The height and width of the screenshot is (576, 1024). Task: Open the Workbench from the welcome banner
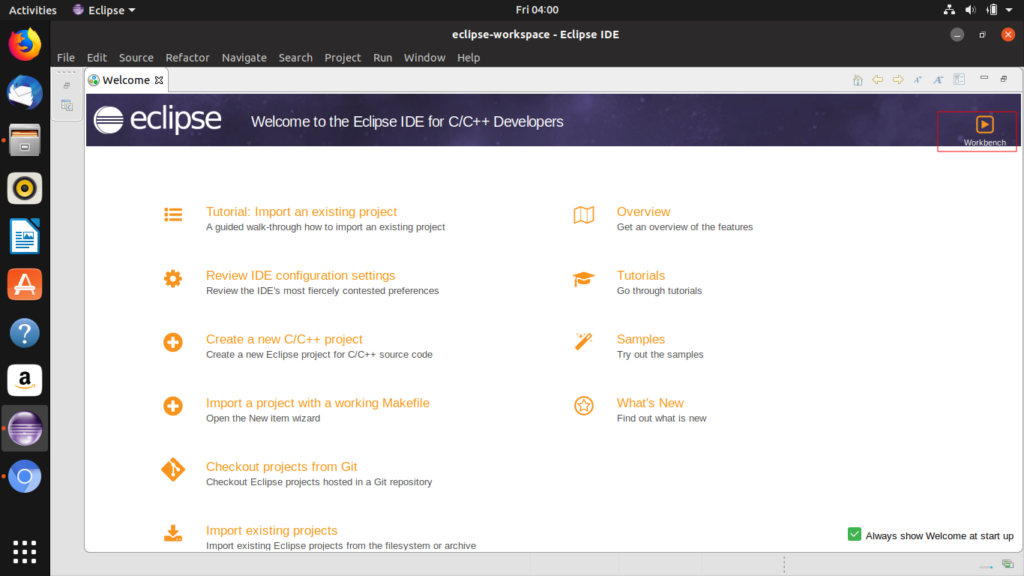pos(984,130)
